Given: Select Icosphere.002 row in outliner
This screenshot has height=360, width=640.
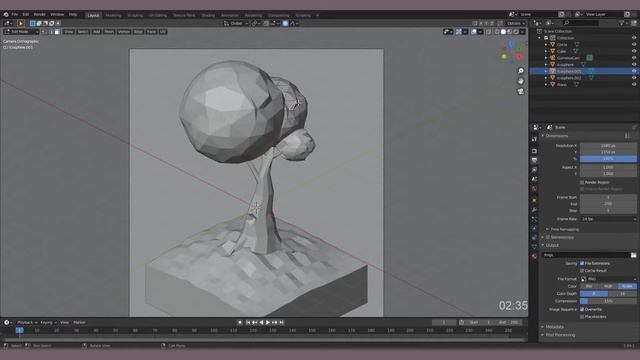Looking at the screenshot, I should 584,78.
